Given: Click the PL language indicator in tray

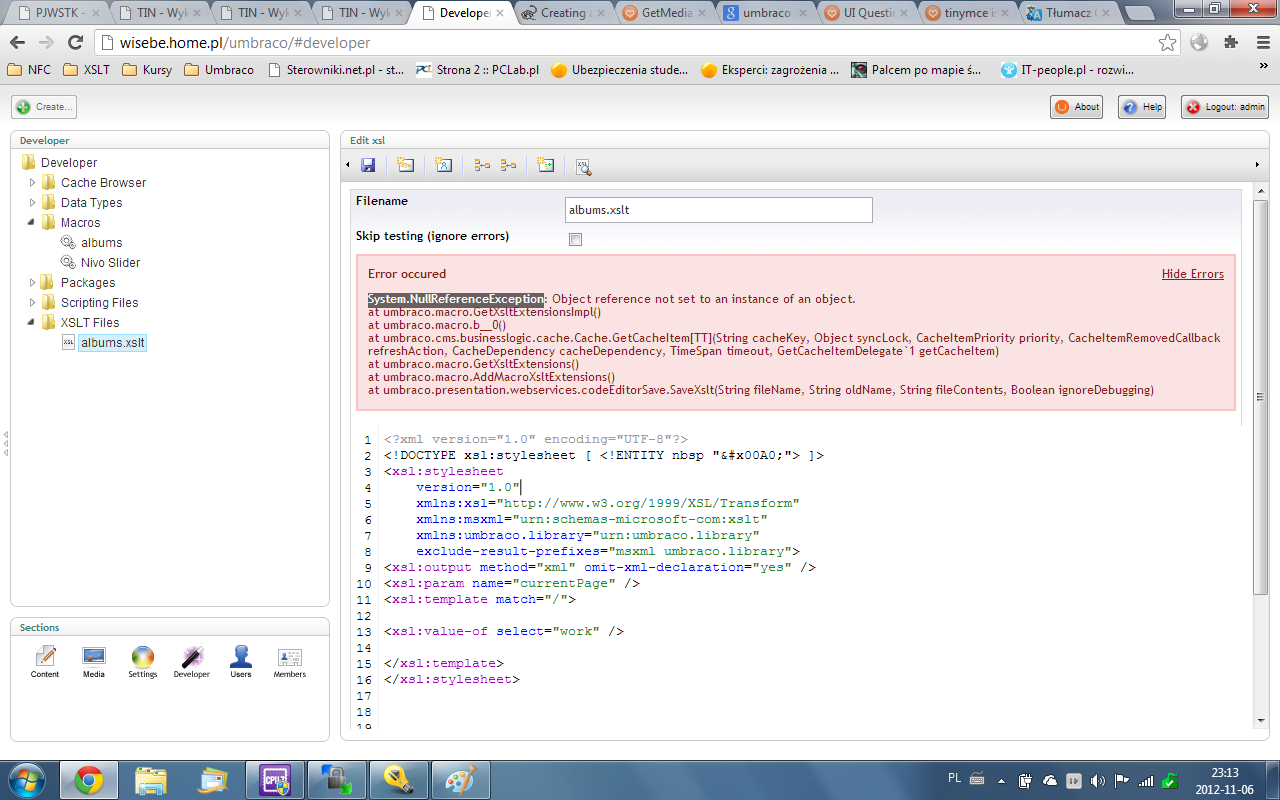Looking at the screenshot, I should 954,777.
